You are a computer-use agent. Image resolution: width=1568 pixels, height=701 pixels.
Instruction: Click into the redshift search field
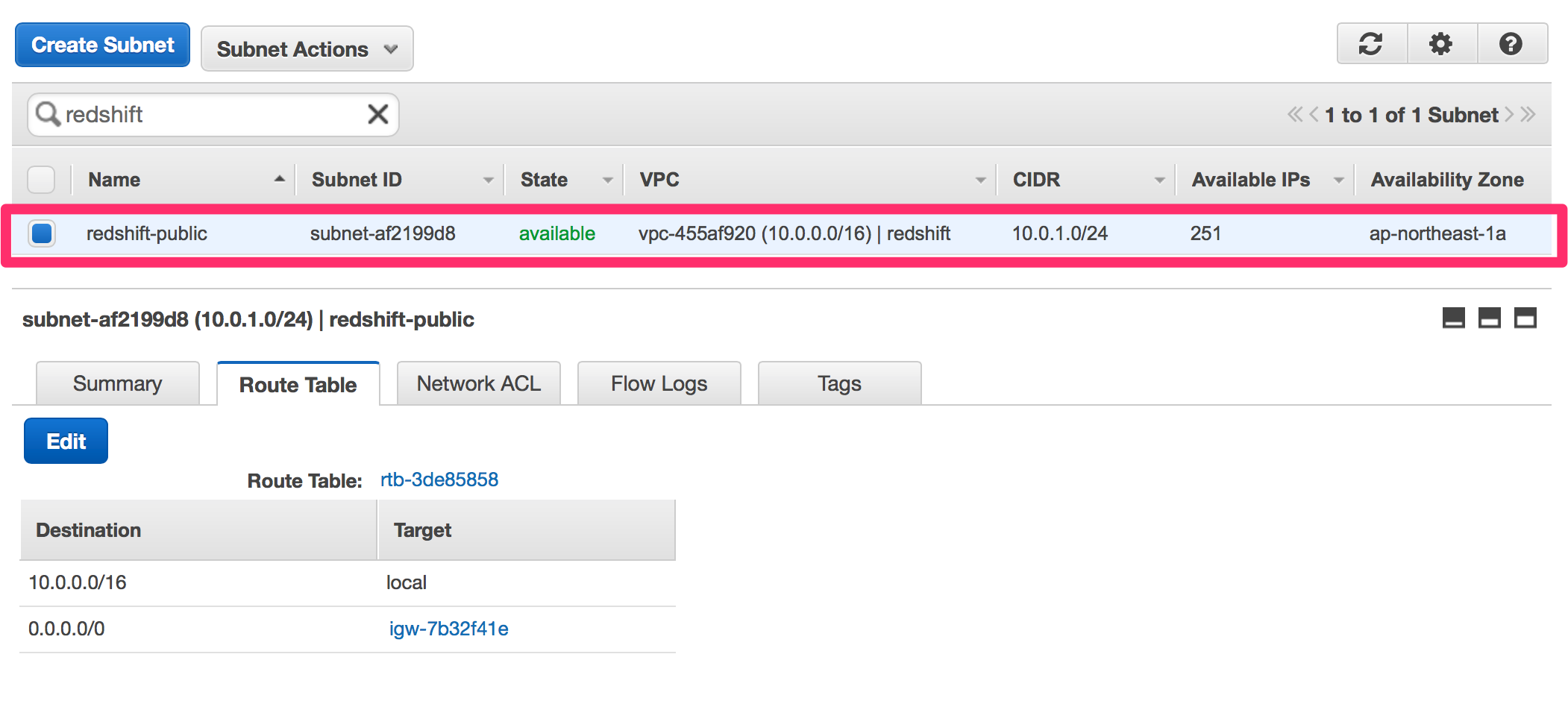(213, 114)
